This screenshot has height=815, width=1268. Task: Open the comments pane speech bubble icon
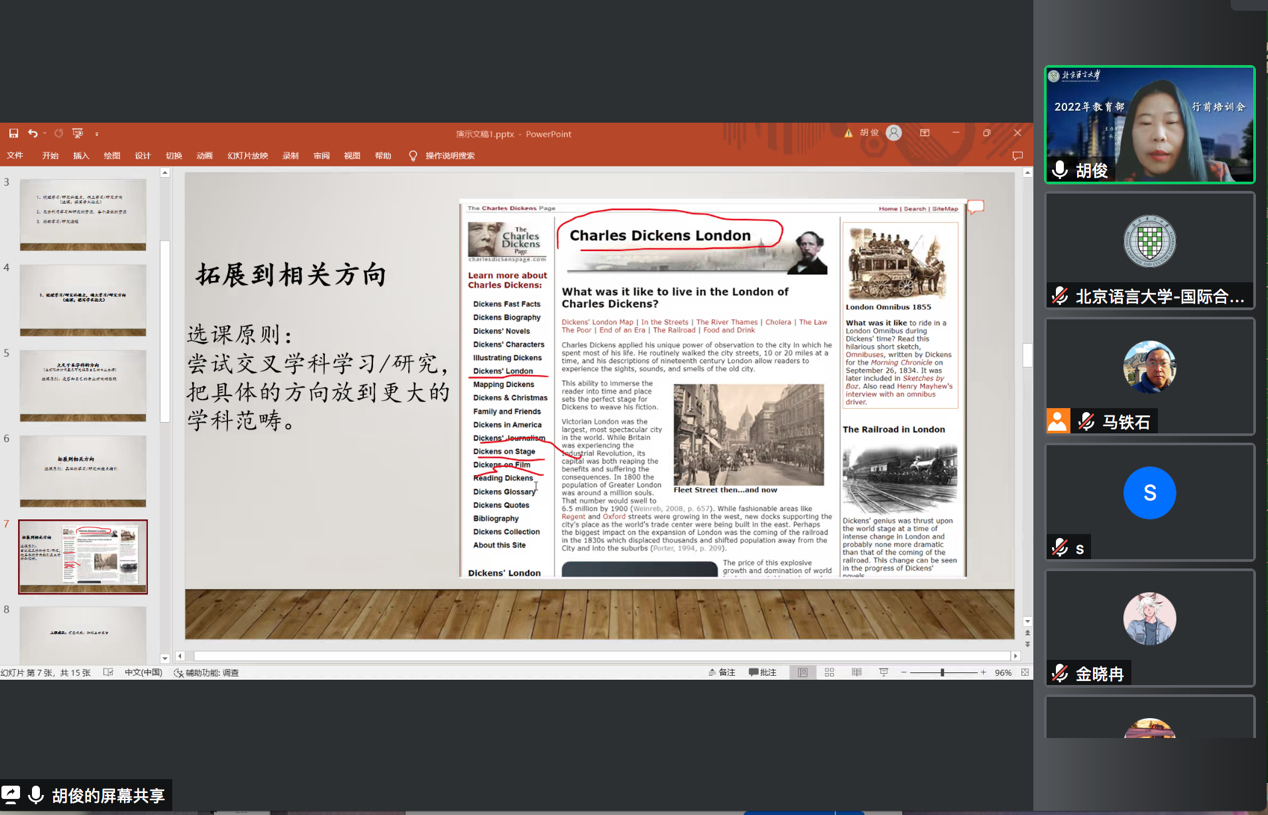(1017, 156)
